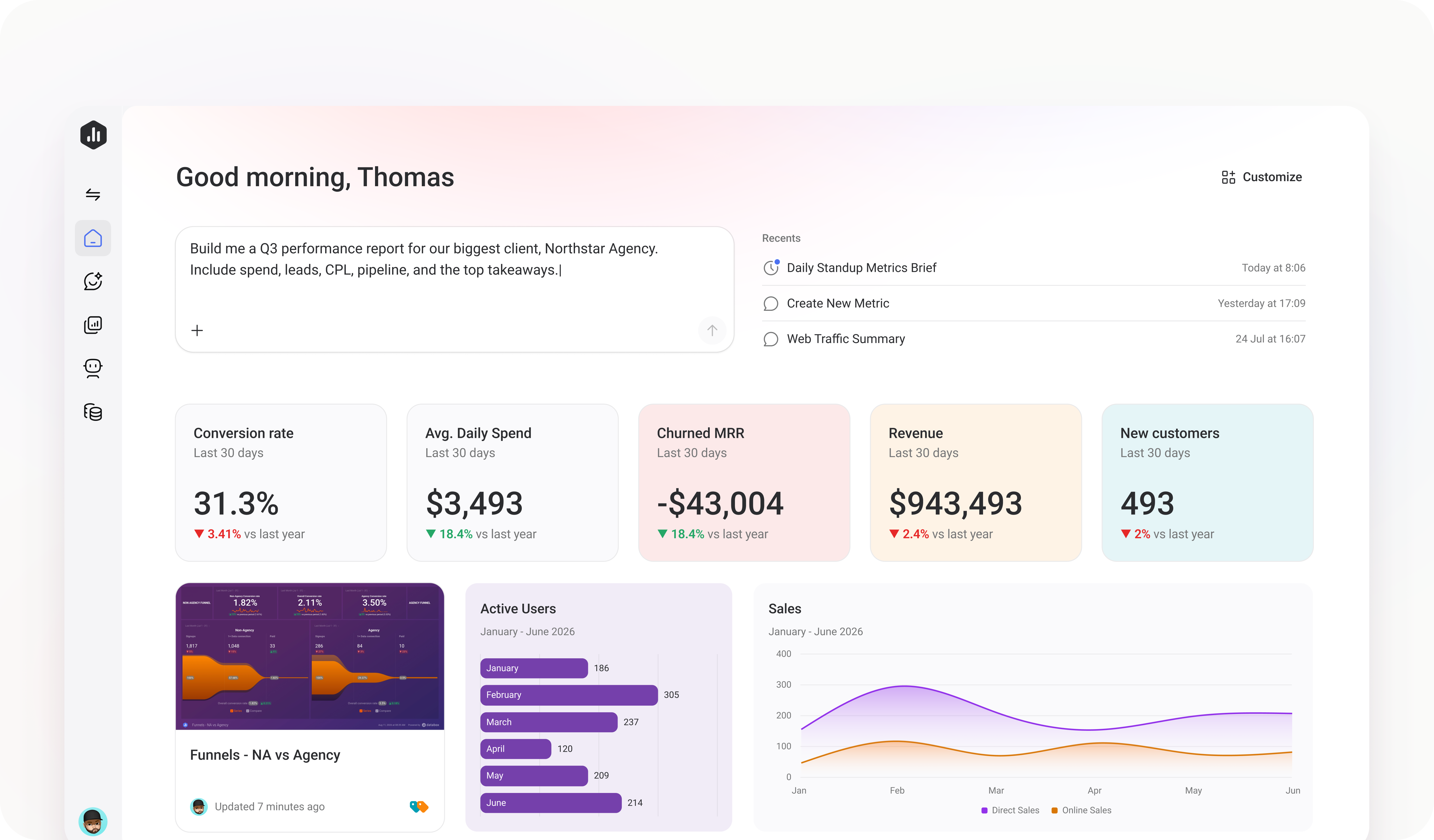Click the tags icon on Funnels card
The width and height of the screenshot is (1434, 840).
(x=419, y=806)
